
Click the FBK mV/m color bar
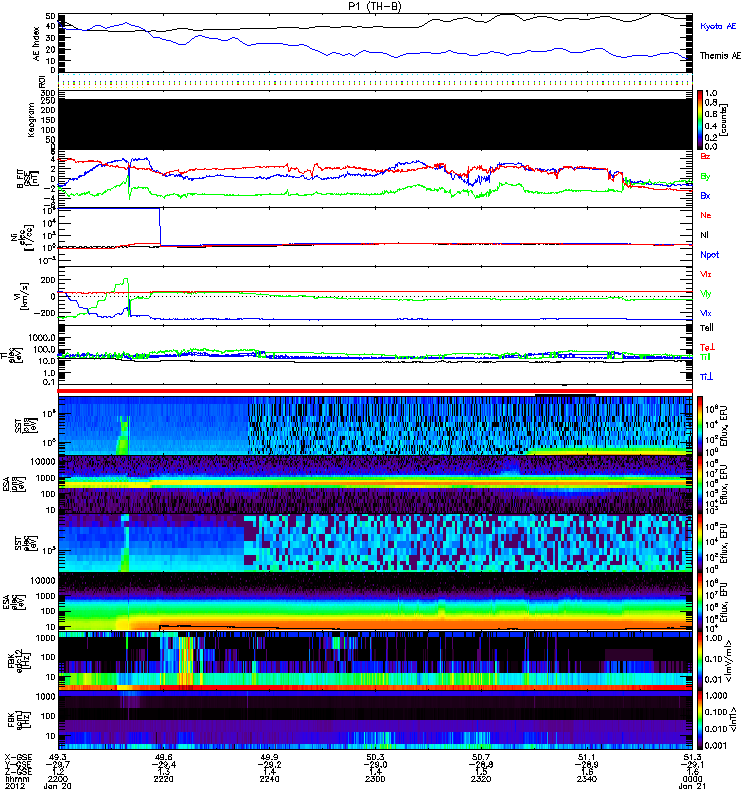(x=700, y=661)
